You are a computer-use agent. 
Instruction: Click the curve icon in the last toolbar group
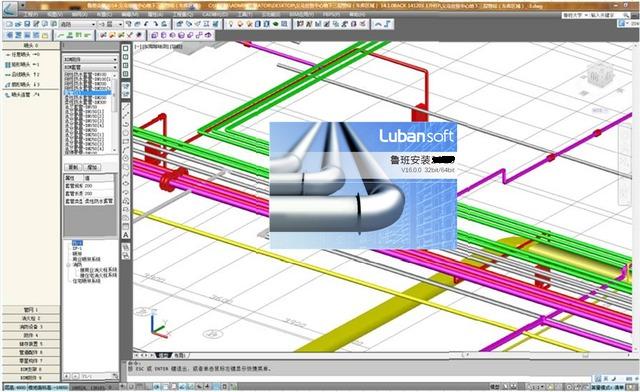[x=378, y=24]
